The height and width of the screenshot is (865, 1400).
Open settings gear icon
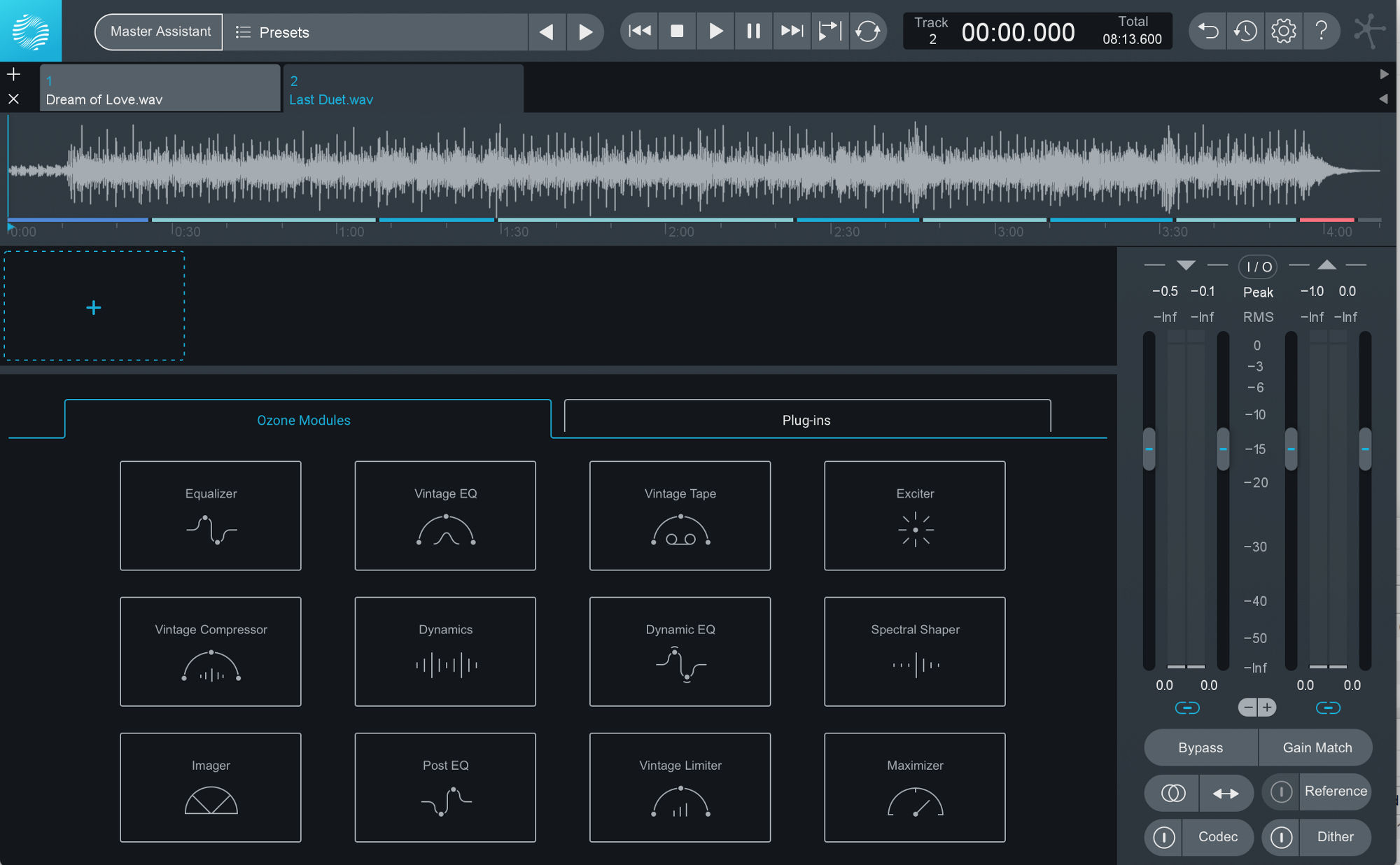point(1283,31)
